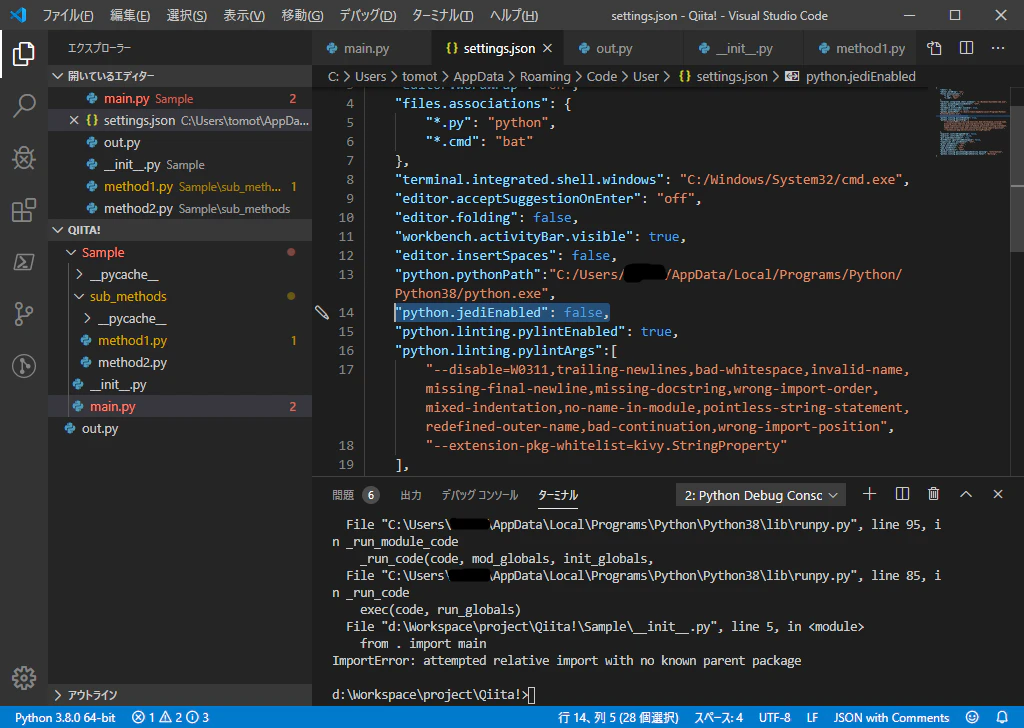Image resolution: width=1024 pixels, height=728 pixels.
Task: Open the Debug menu in menu bar
Action: (x=368, y=16)
